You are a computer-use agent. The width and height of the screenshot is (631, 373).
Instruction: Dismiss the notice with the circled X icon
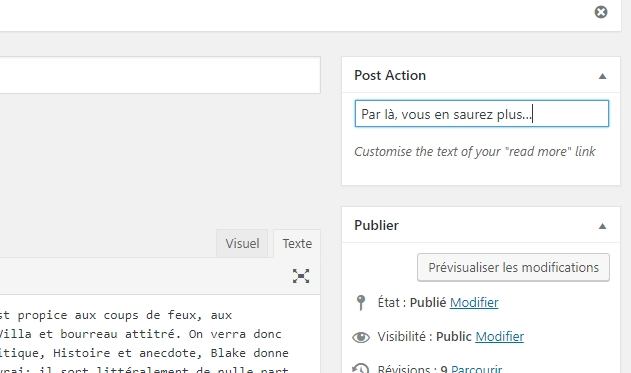(x=601, y=12)
